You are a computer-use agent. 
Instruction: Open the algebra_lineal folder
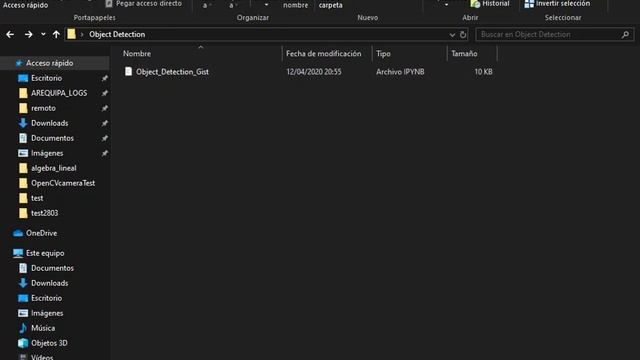click(x=53, y=168)
